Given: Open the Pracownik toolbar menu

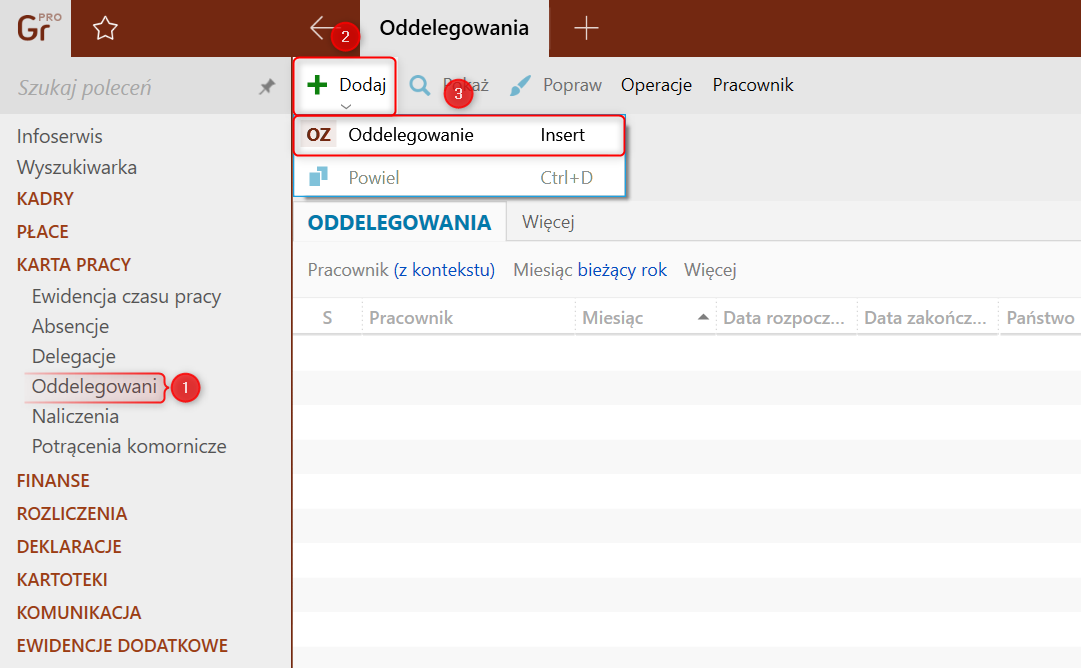Looking at the screenshot, I should point(753,85).
